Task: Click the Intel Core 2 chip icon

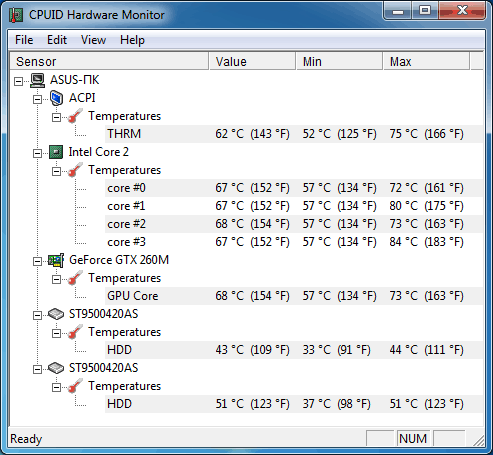Action: coord(56,152)
